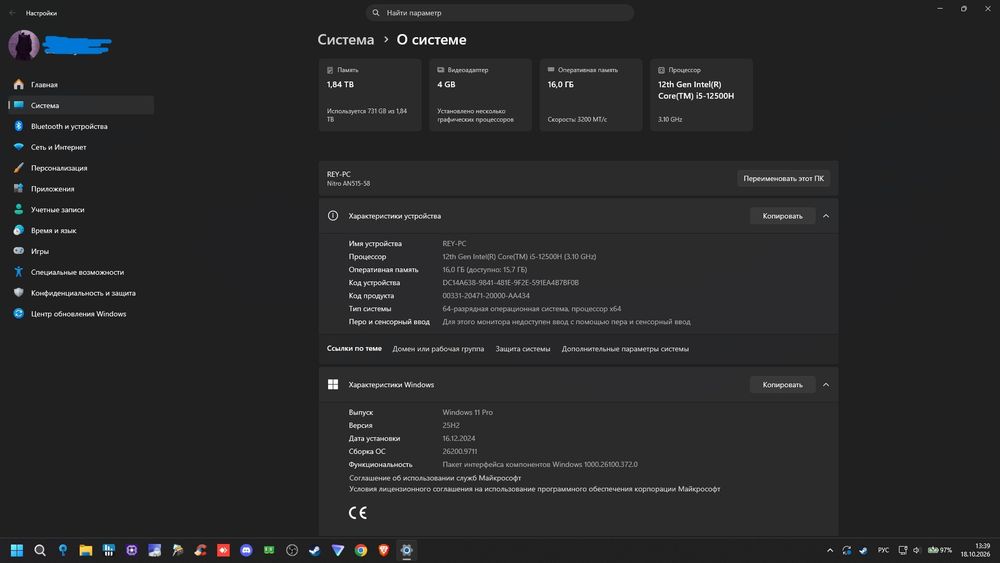Click the Код продукта value 00331-20471-20000-AA434
The image size is (1000, 563).
(x=486, y=296)
